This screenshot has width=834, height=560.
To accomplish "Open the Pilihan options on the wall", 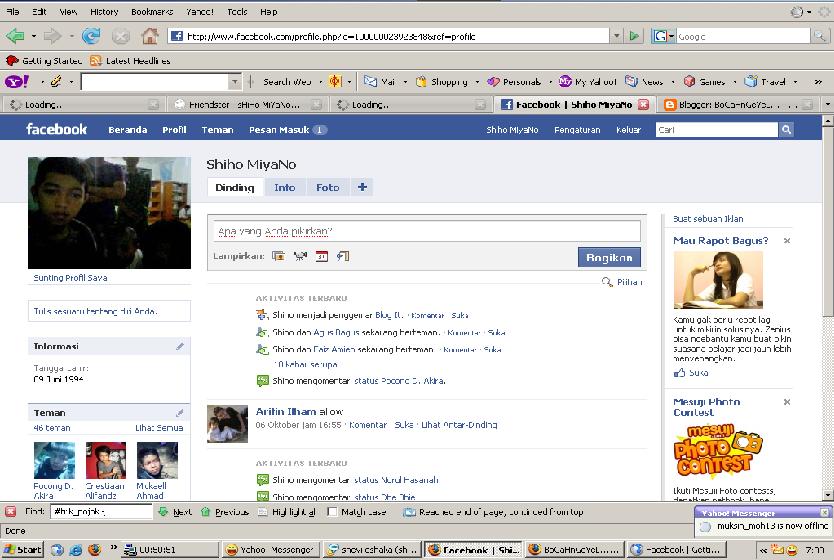I will pyautogui.click(x=622, y=282).
